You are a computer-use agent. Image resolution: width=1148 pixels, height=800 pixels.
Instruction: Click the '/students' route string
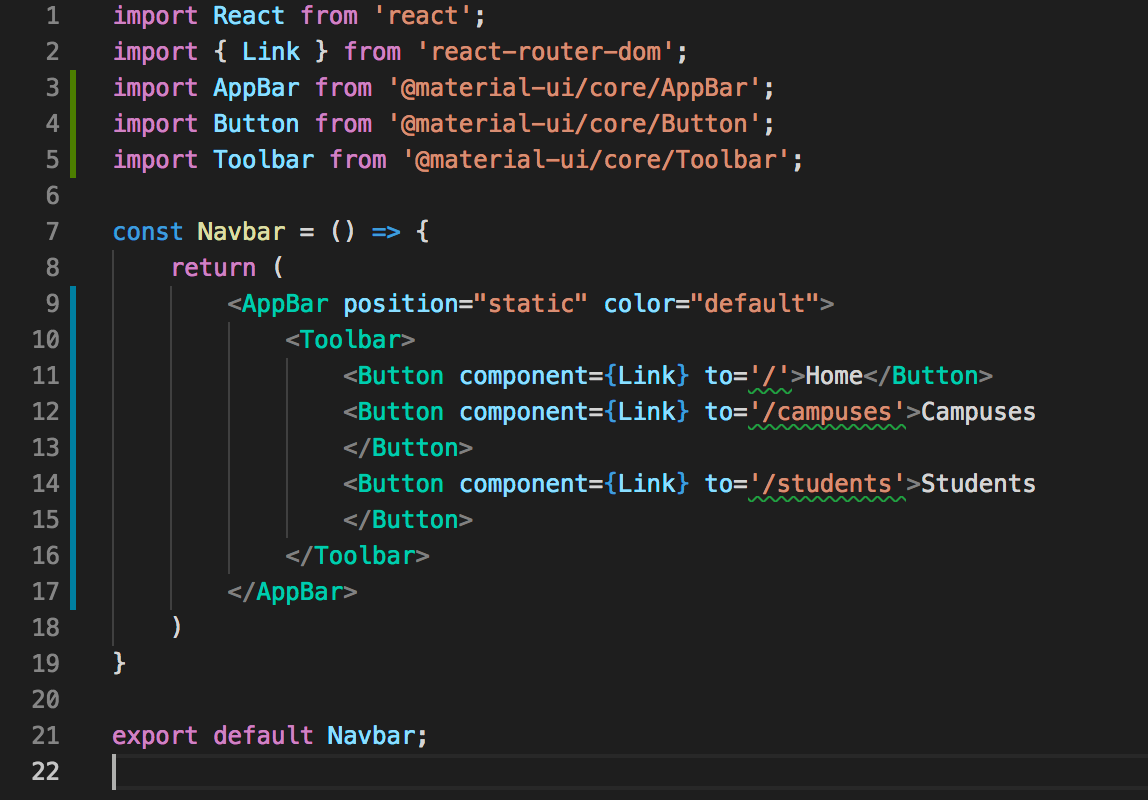click(827, 483)
